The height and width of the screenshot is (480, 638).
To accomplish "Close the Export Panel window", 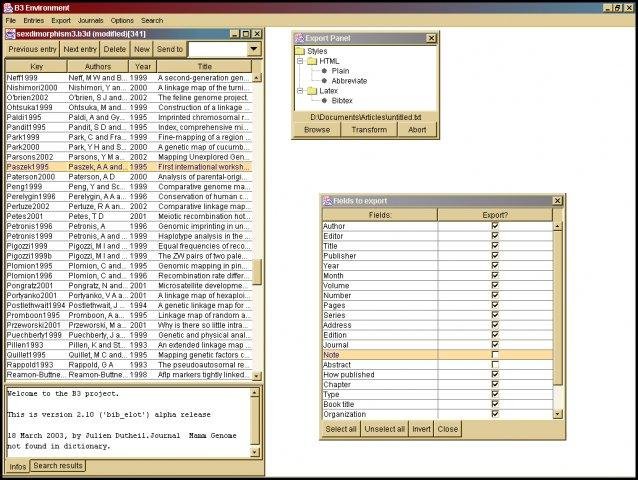I will tap(431, 38).
